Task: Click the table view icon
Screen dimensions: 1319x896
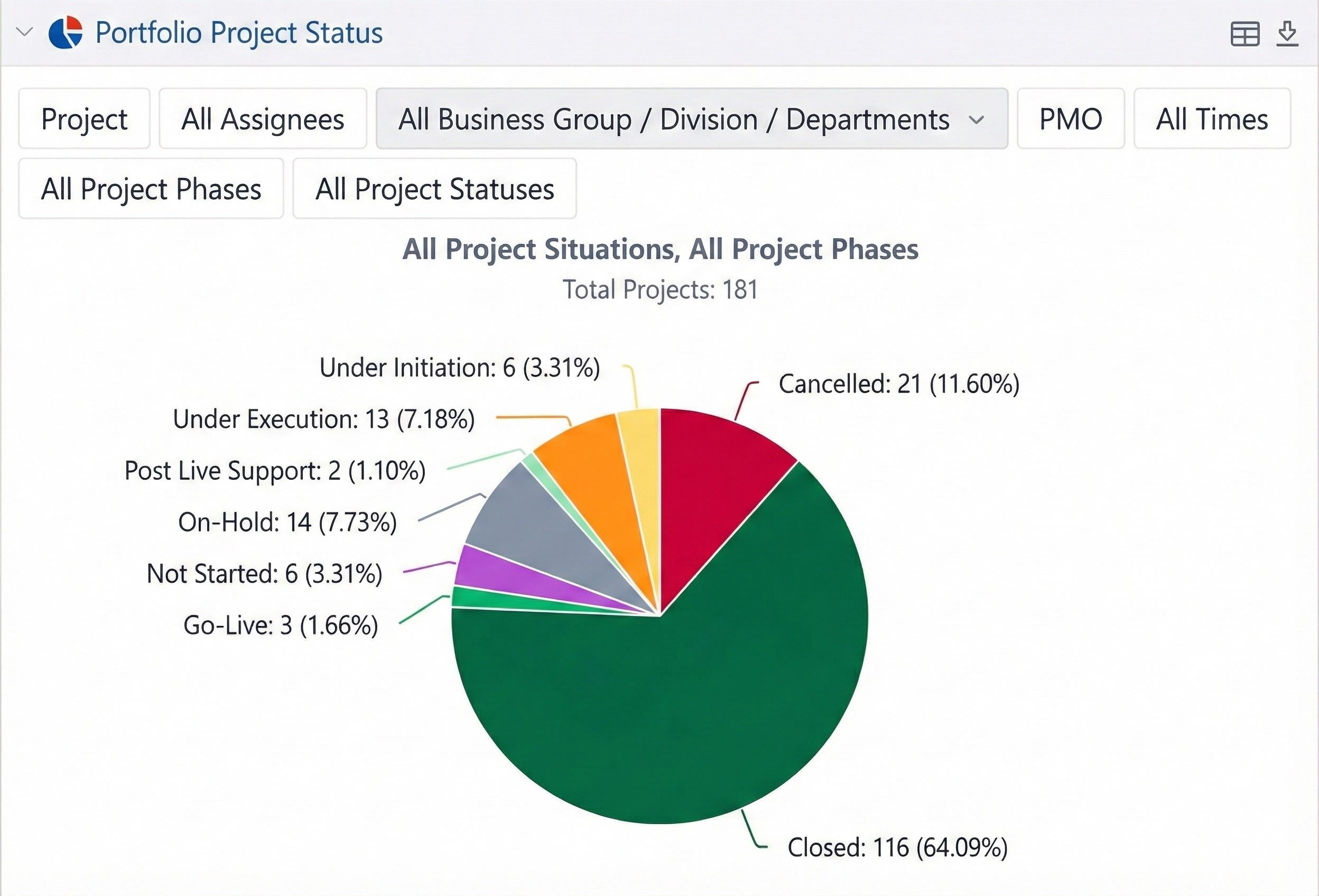Action: tap(1244, 33)
